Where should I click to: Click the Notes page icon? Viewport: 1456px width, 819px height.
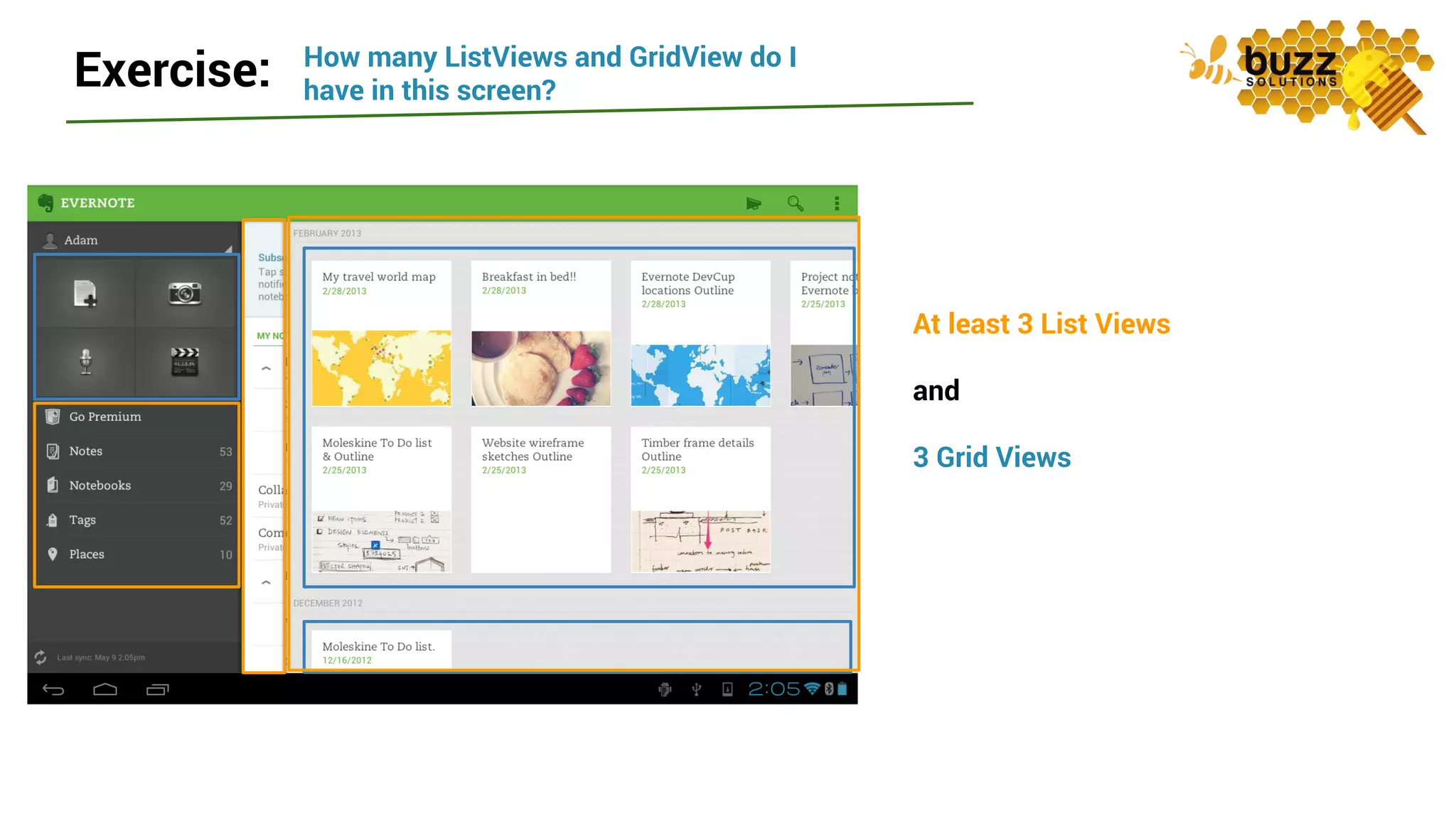pos(53,451)
